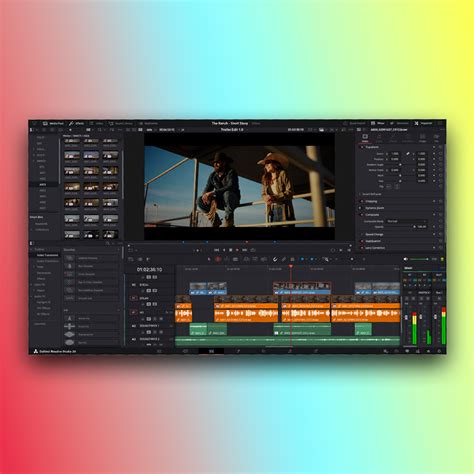Screen dimensions: 474x474
Task: Toggle the Zoom link chain icon
Action: pyautogui.click(x=407, y=154)
